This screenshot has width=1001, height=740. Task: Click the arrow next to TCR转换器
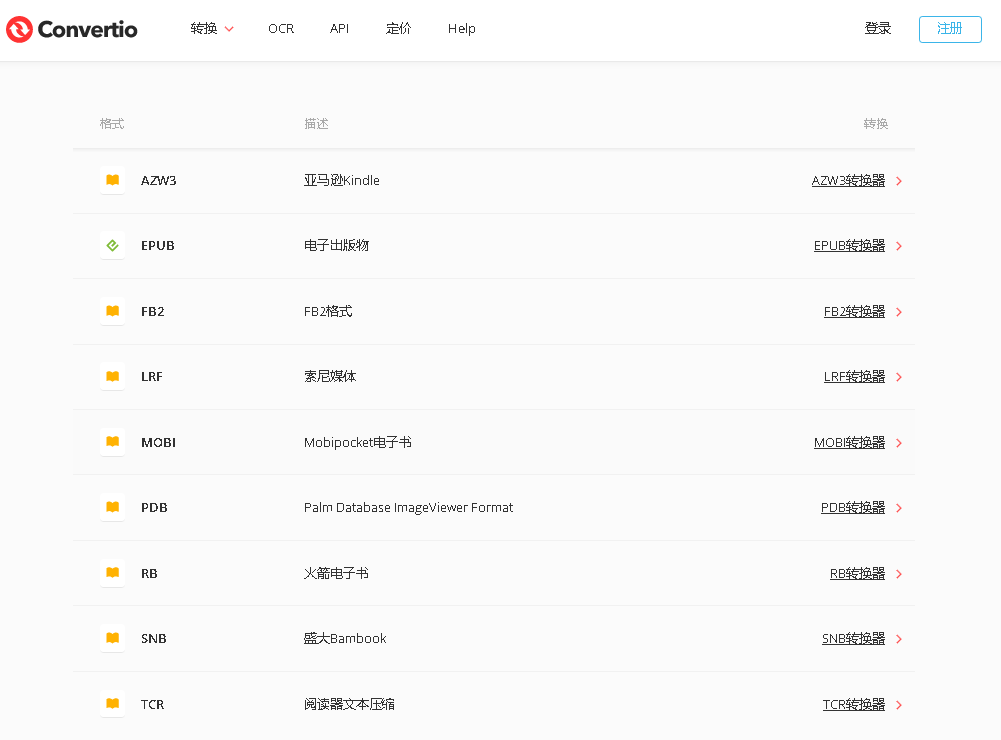pyautogui.click(x=899, y=705)
